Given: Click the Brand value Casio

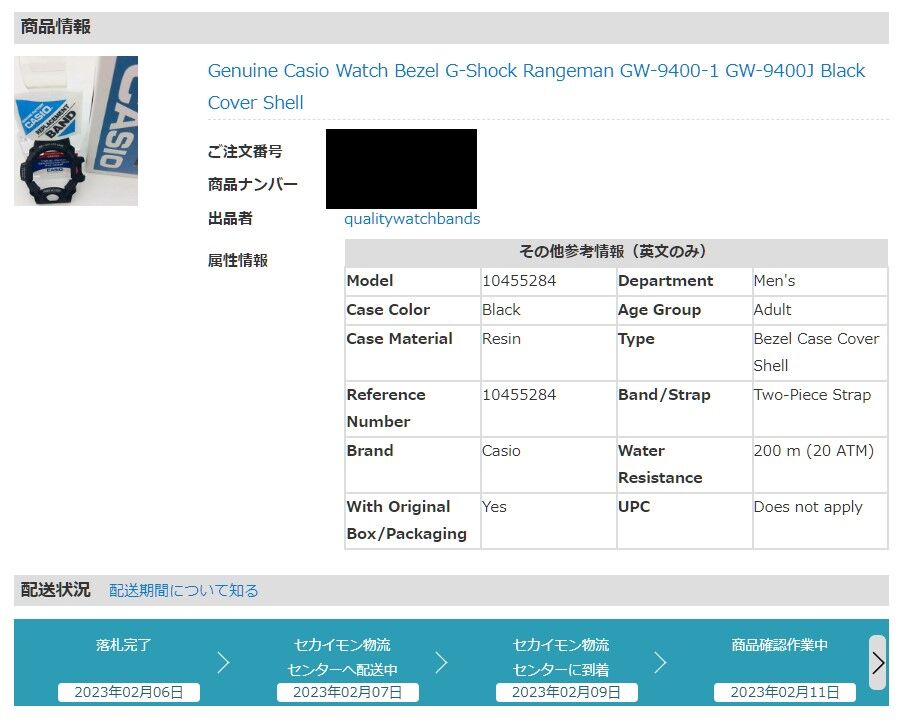Looking at the screenshot, I should 501,451.
